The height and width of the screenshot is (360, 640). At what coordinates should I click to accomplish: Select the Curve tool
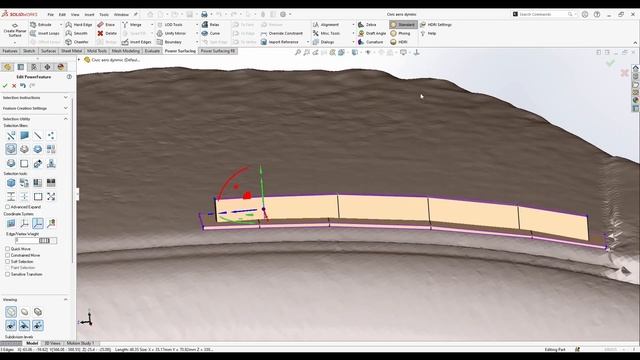point(211,33)
